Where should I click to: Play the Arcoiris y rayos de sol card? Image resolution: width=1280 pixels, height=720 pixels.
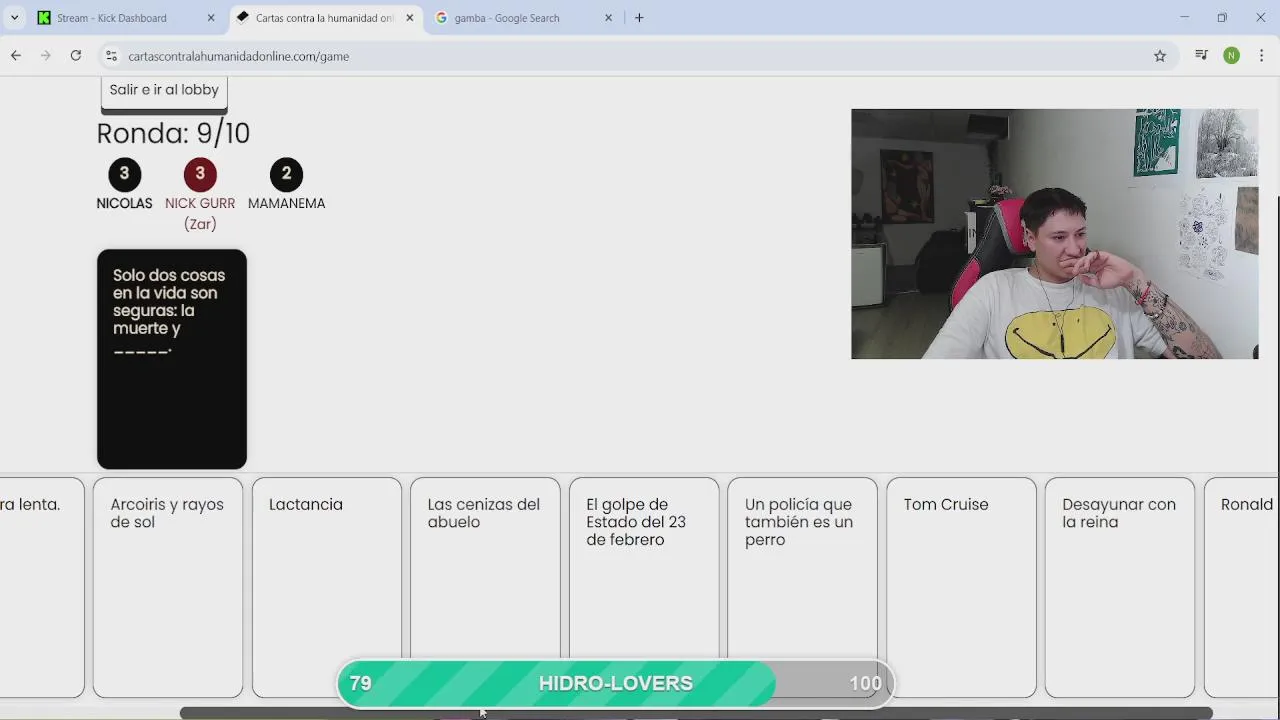(168, 587)
